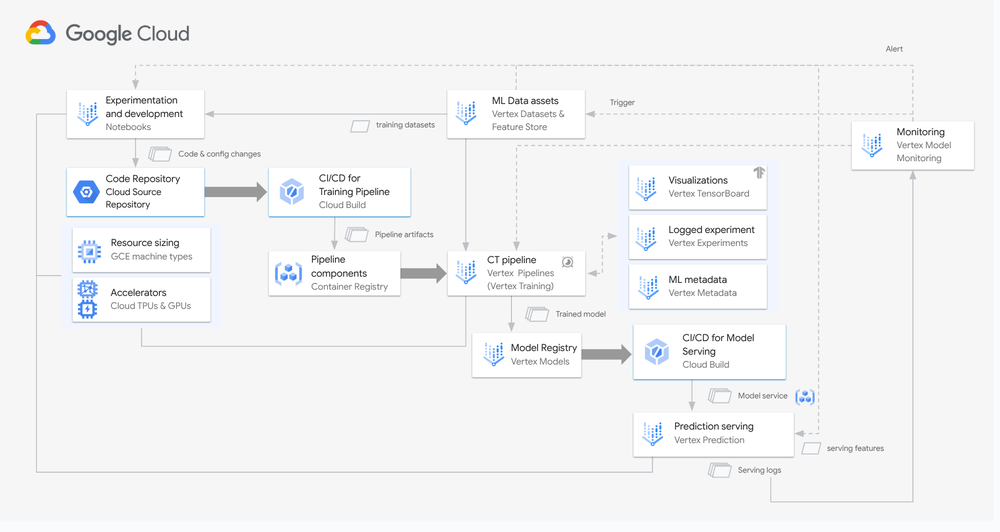The image size is (1000, 532).
Task: Click the Monitoring title
Action: click(920, 131)
